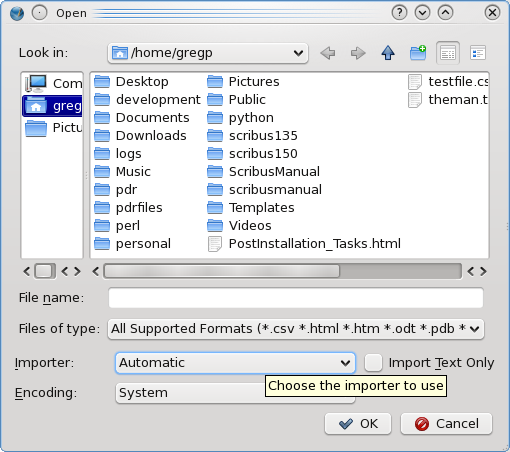Screen dimensions: 510x452
Task: Click the horizontal scrollbar handle of the file list
Action: tap(221, 271)
